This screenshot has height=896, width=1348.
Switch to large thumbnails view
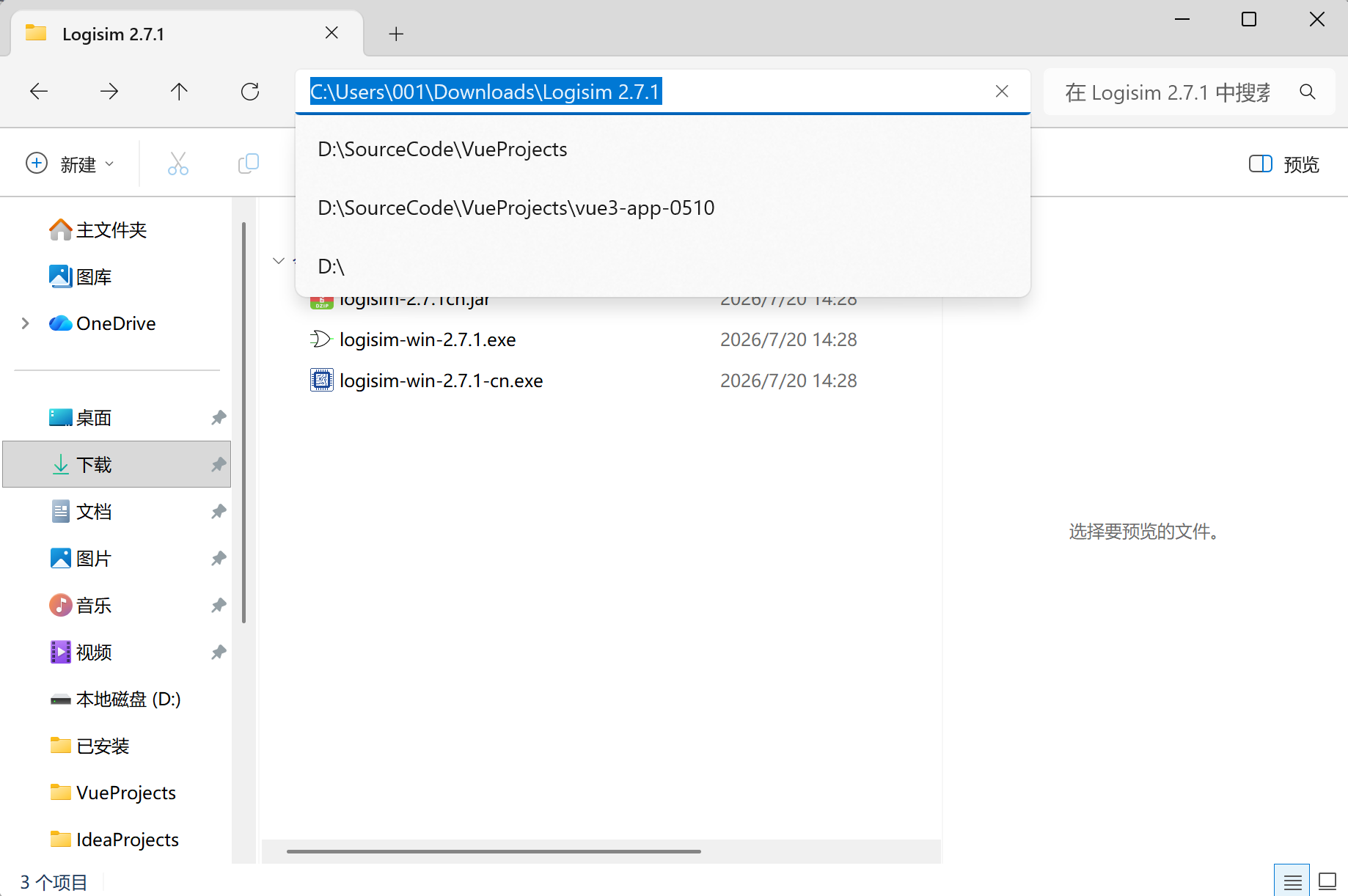[1327, 881]
